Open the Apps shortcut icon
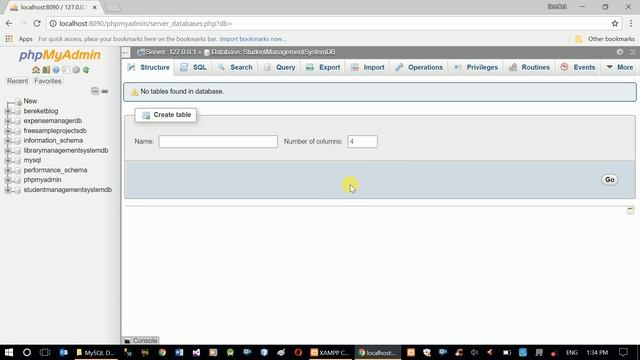This screenshot has height=360, width=640. click(x=9, y=39)
